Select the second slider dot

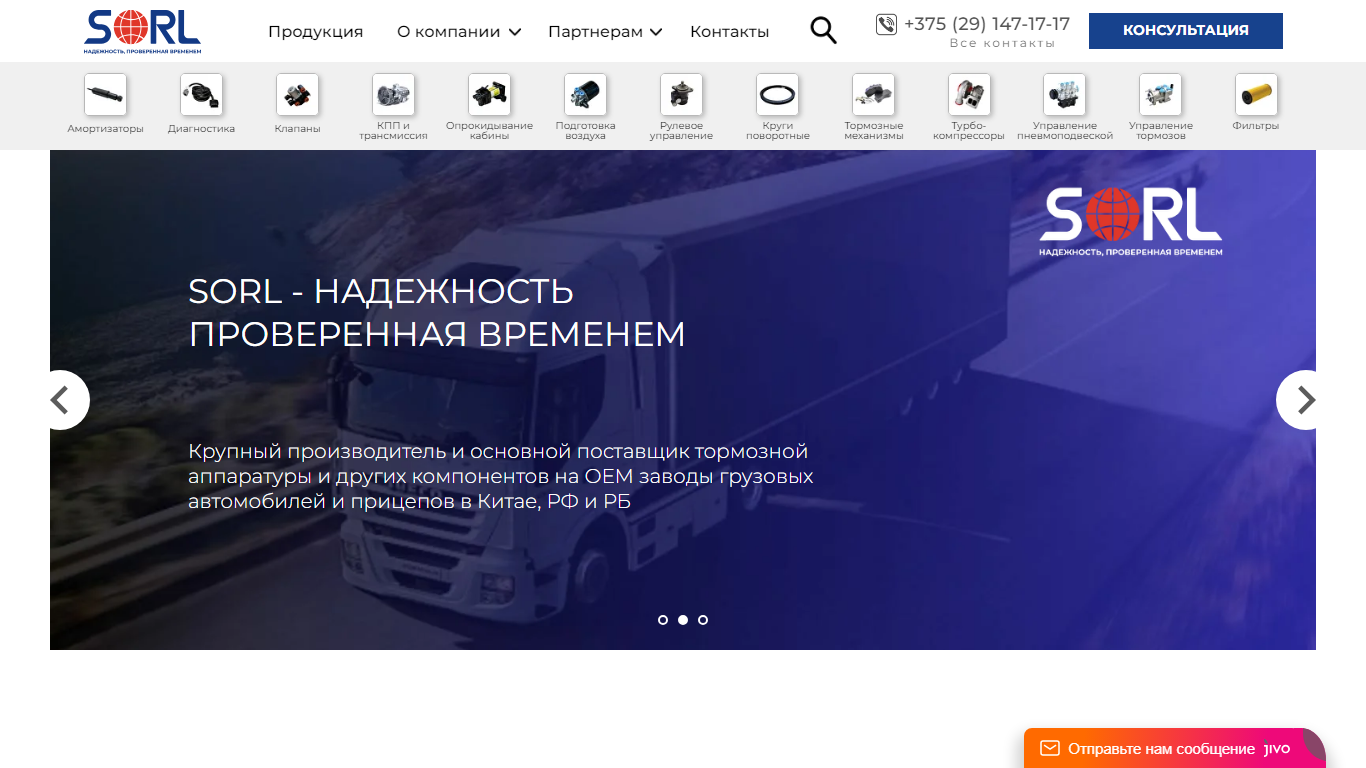pos(683,620)
